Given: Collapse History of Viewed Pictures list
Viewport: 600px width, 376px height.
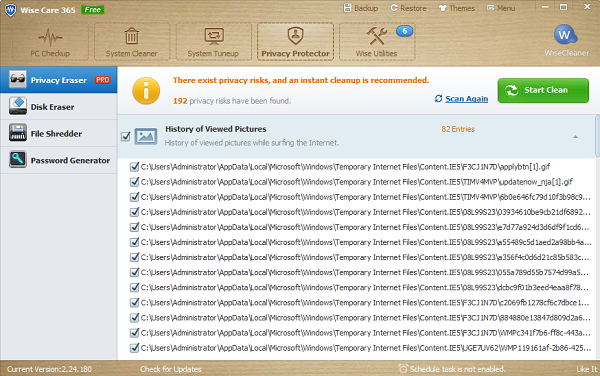Looking at the screenshot, I should [x=575, y=137].
